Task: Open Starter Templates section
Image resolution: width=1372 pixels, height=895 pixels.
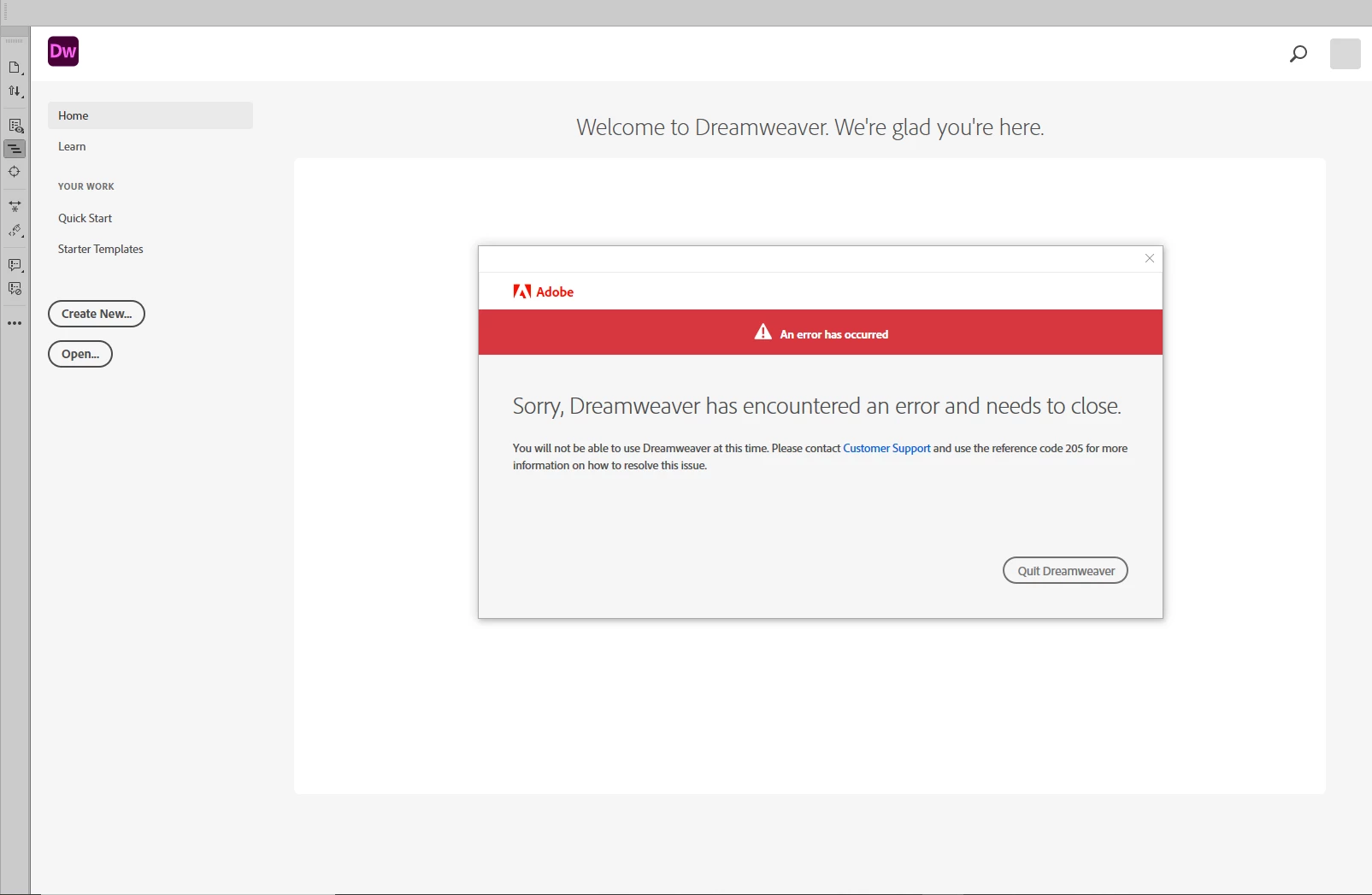Action: tap(100, 249)
